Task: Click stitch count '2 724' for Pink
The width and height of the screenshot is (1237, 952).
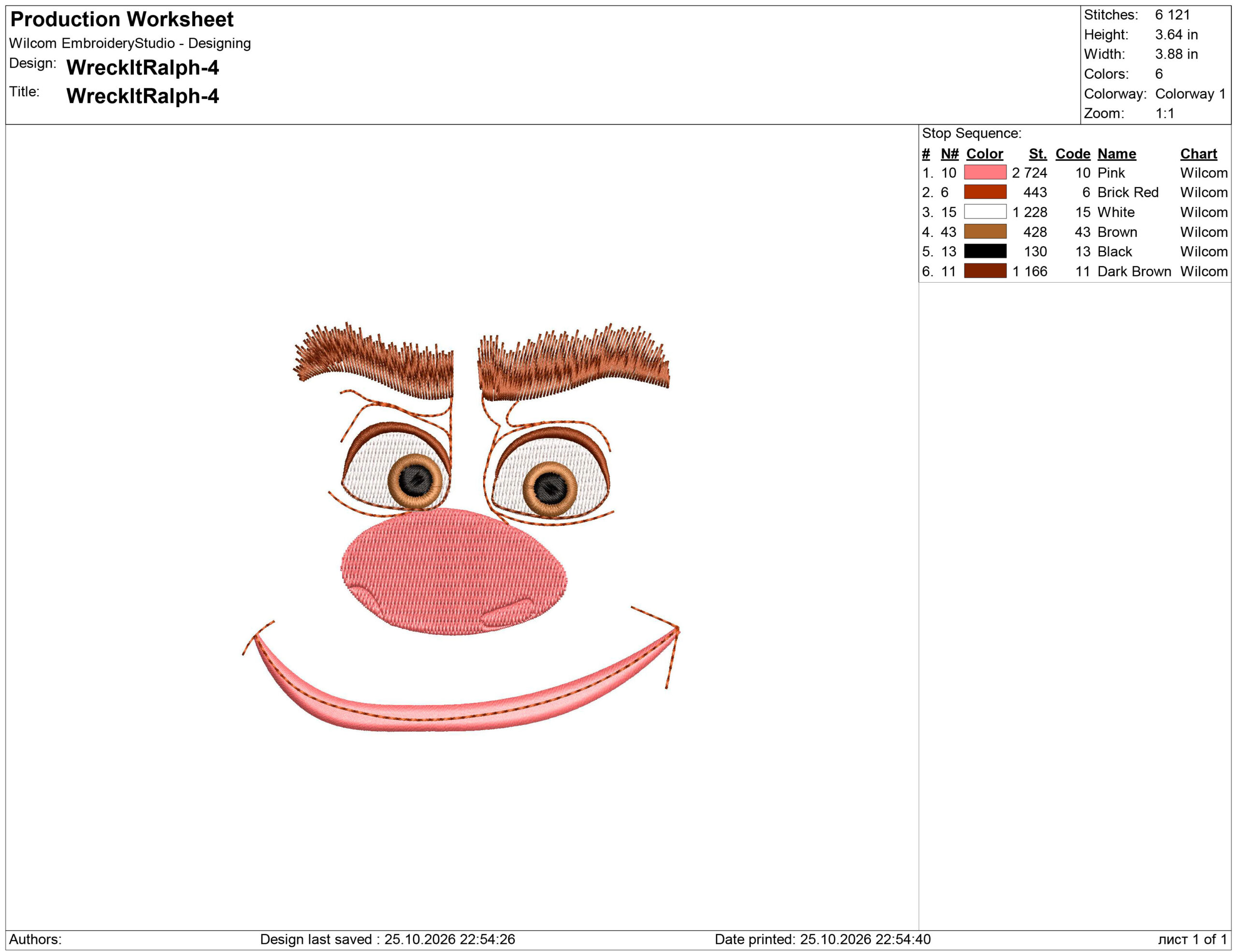Action: (x=1029, y=173)
